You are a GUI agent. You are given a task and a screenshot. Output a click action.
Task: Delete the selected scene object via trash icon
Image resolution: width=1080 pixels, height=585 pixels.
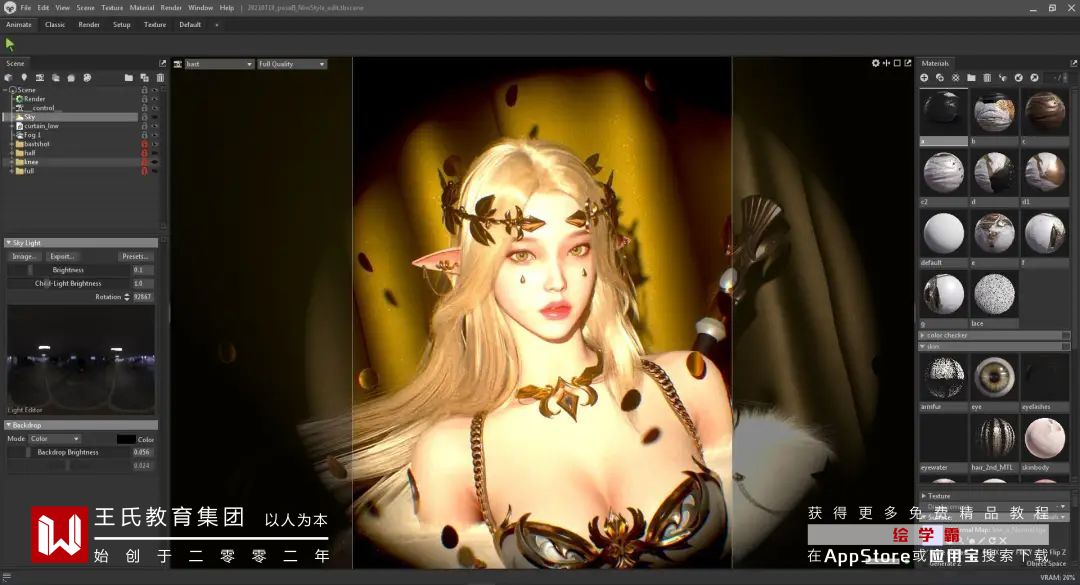[x=160, y=78]
